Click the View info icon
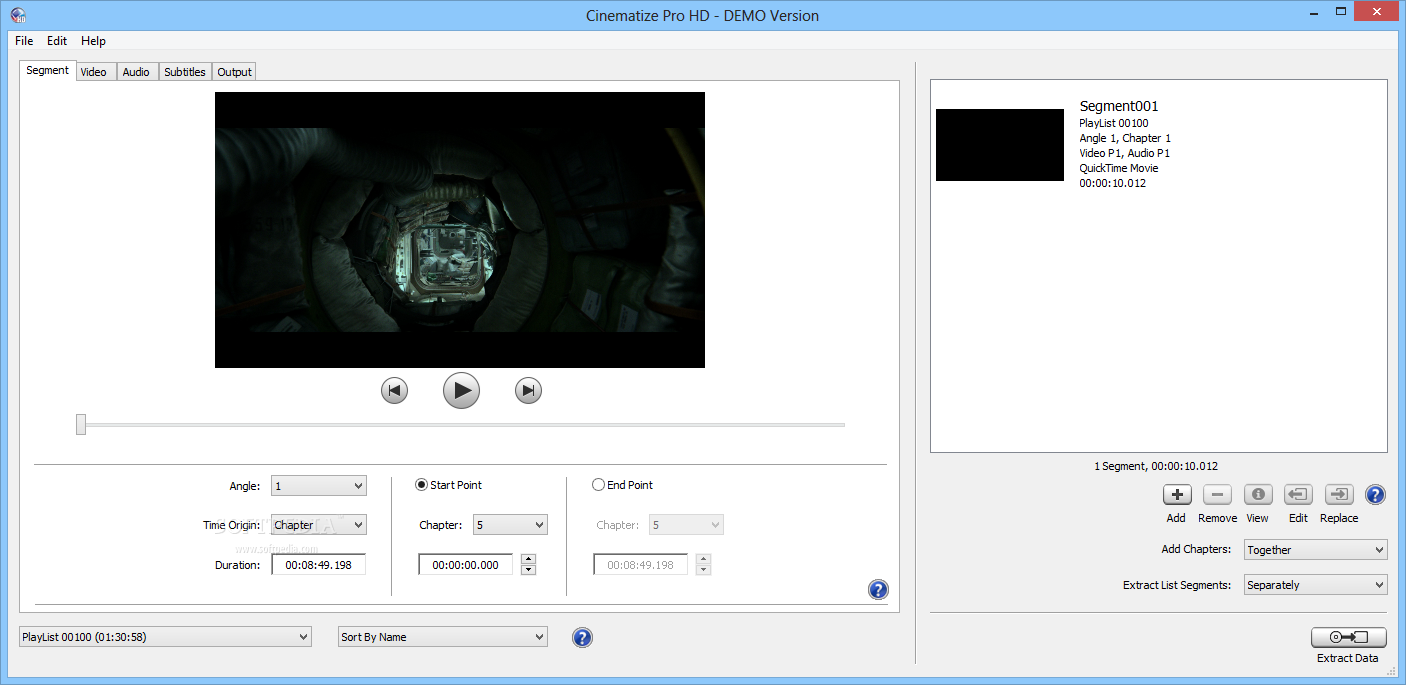The width and height of the screenshot is (1406, 685). click(x=1258, y=494)
